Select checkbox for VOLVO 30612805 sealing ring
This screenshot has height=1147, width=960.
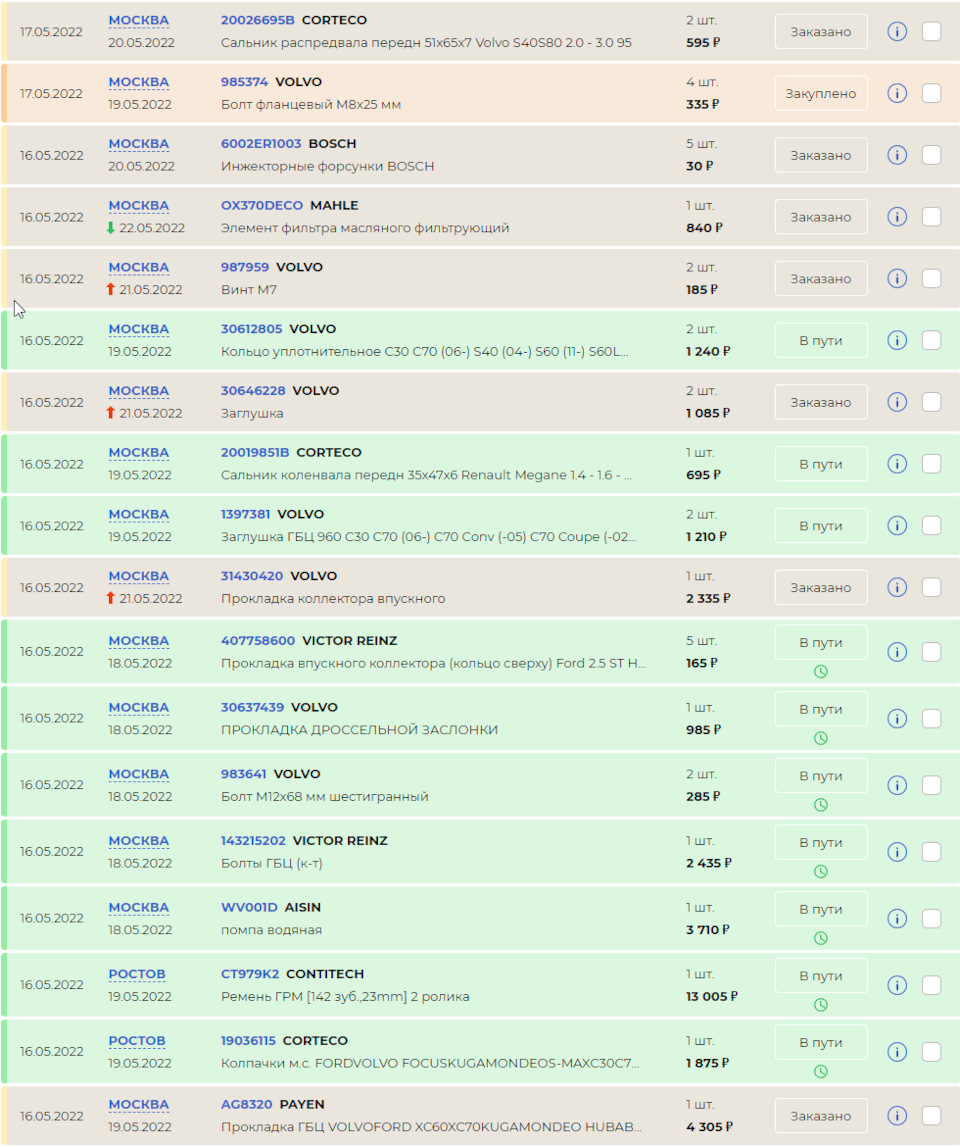click(x=931, y=341)
